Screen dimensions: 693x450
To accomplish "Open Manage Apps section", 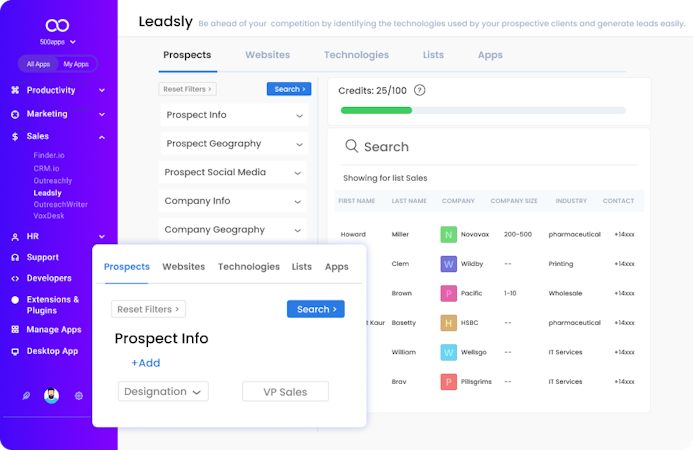I will [54, 329].
